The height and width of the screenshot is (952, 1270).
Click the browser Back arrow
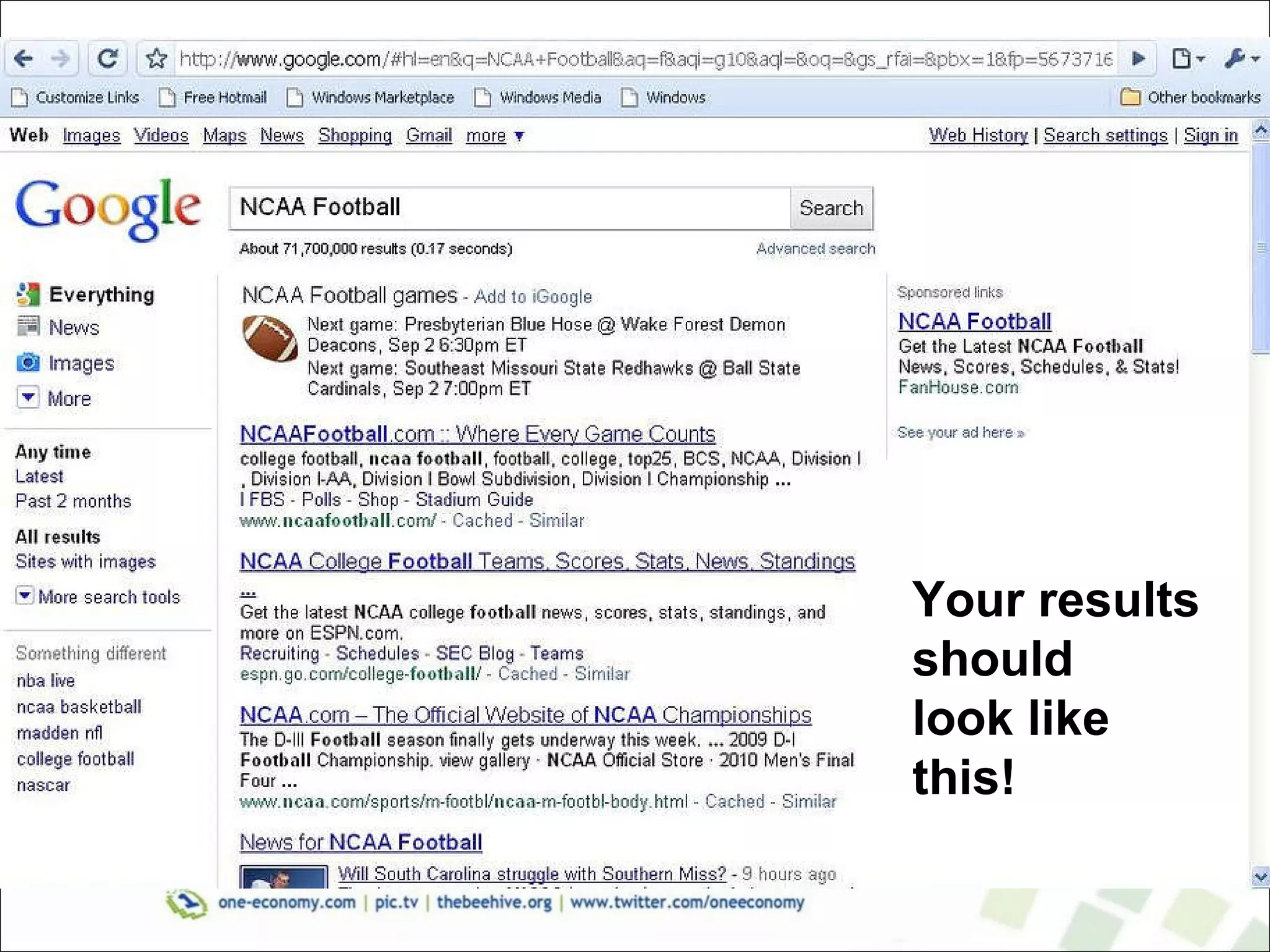pyautogui.click(x=24, y=59)
